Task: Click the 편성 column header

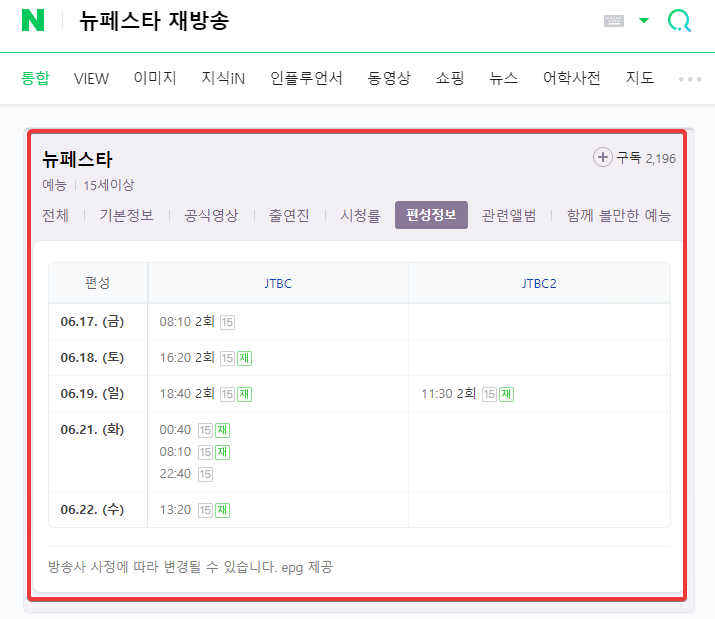Action: (x=98, y=283)
